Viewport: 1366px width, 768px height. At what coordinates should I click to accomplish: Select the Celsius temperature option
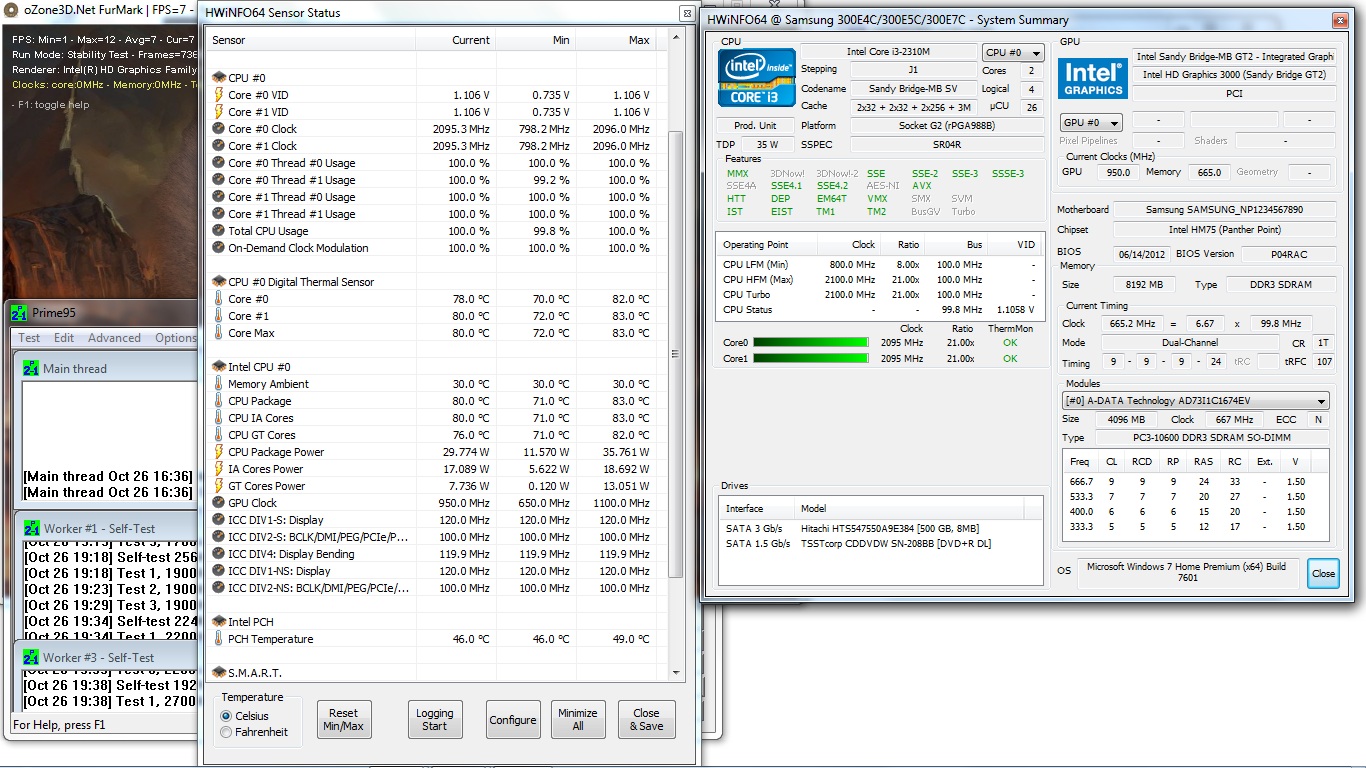226,716
